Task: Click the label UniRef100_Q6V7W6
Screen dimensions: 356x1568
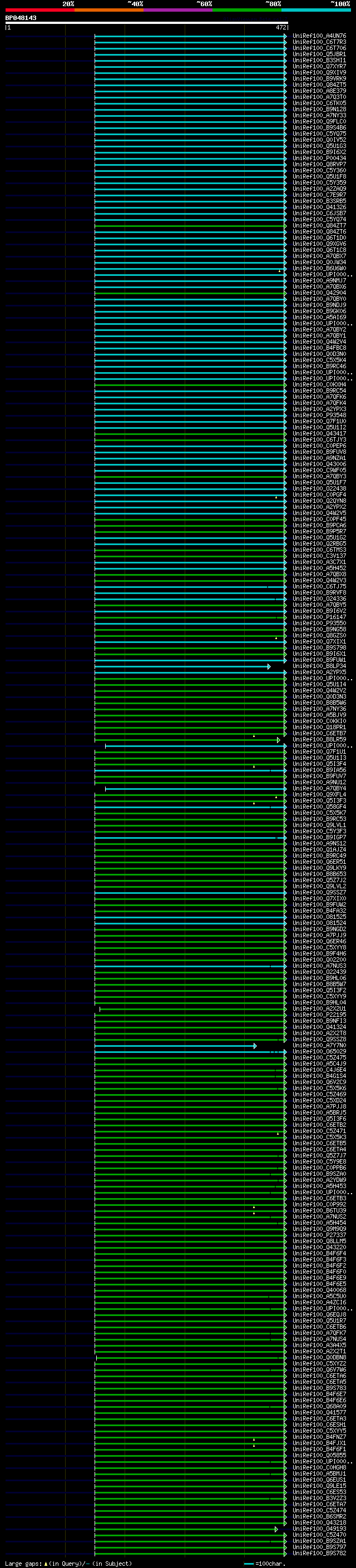Action: click(x=319, y=1370)
